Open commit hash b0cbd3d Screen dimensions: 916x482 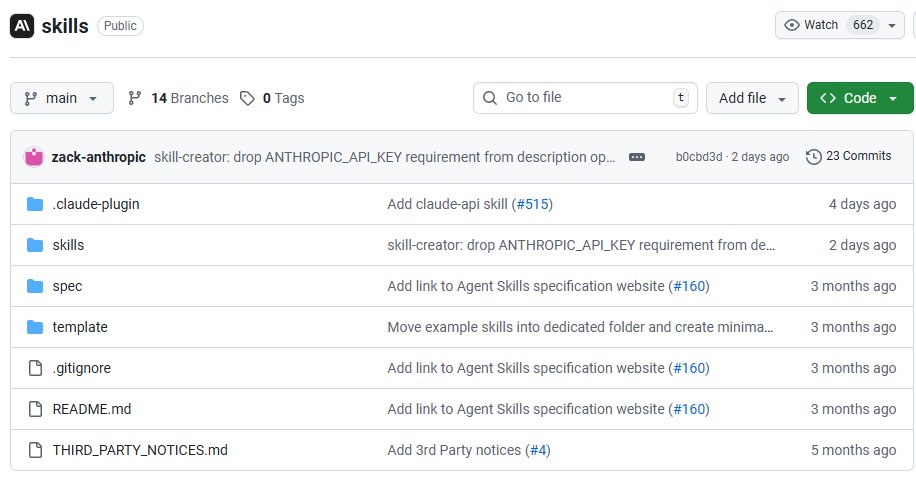[699, 157]
